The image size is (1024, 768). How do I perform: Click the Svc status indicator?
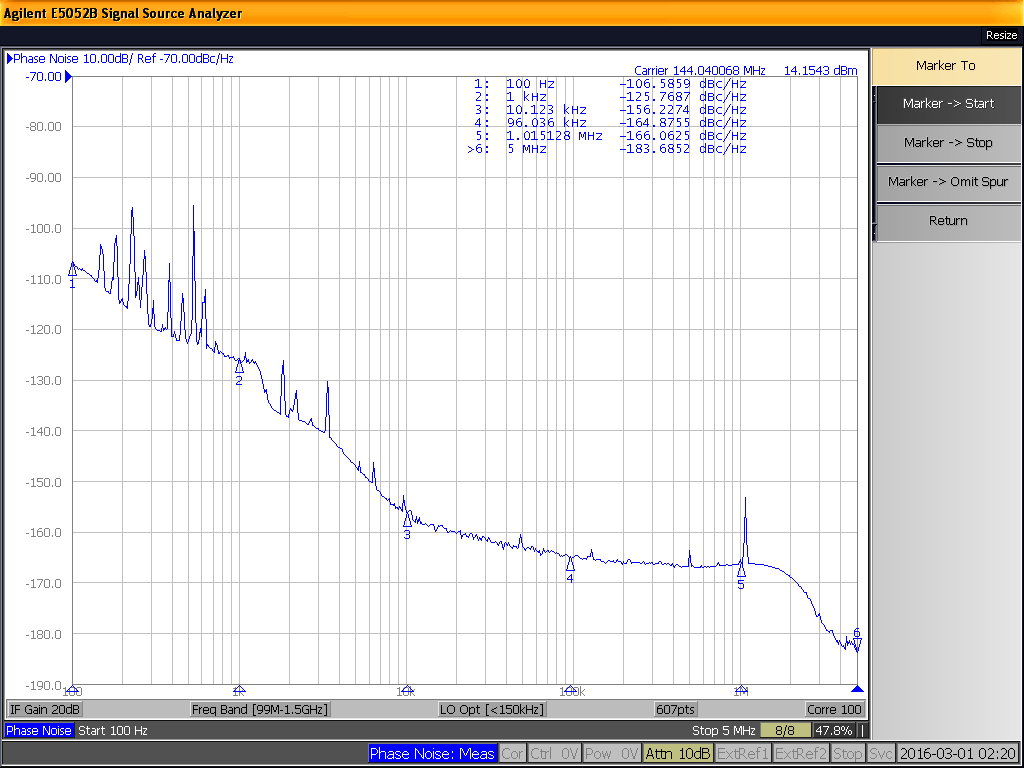(881, 754)
